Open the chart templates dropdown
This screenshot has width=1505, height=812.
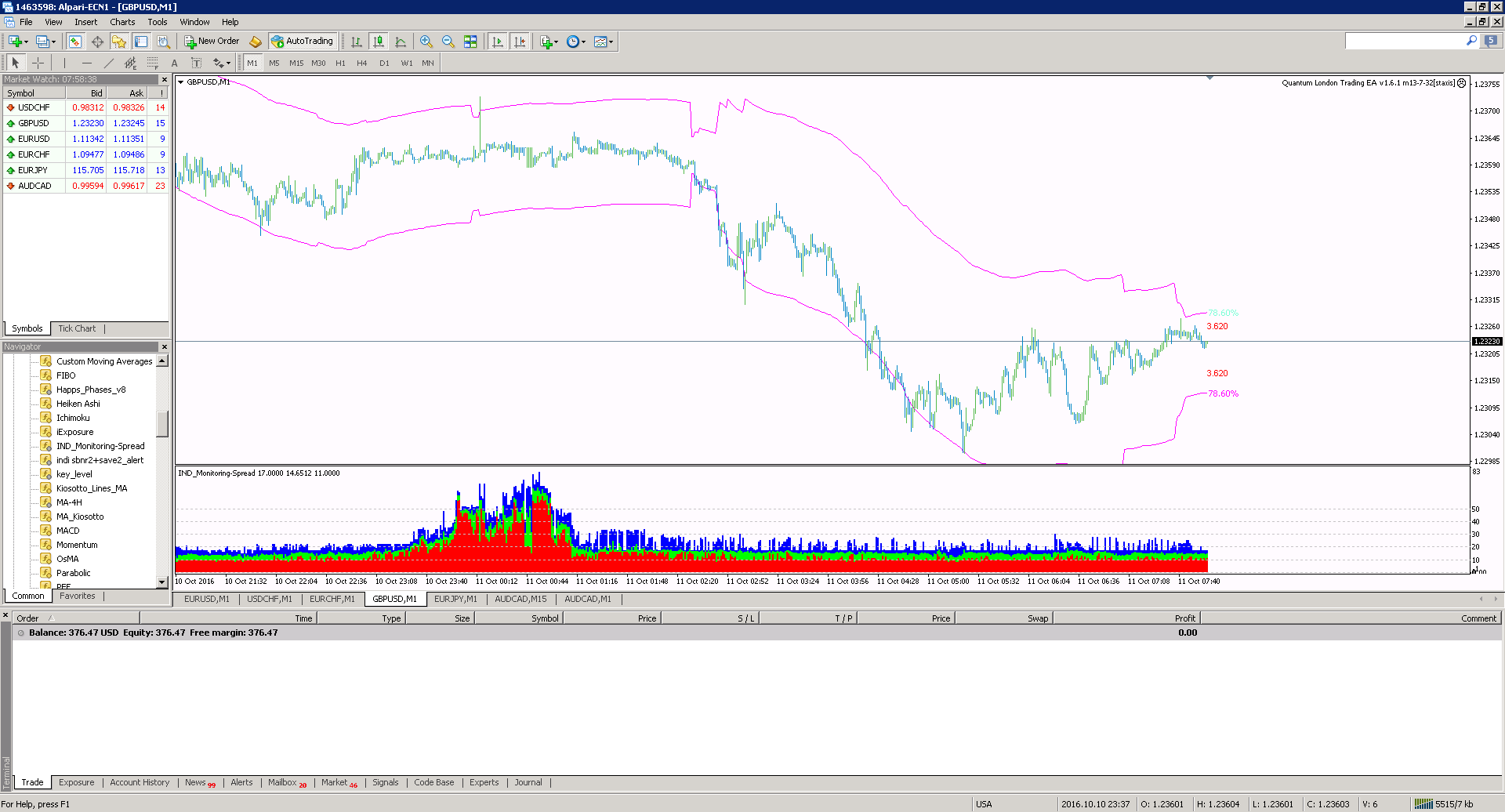point(604,42)
